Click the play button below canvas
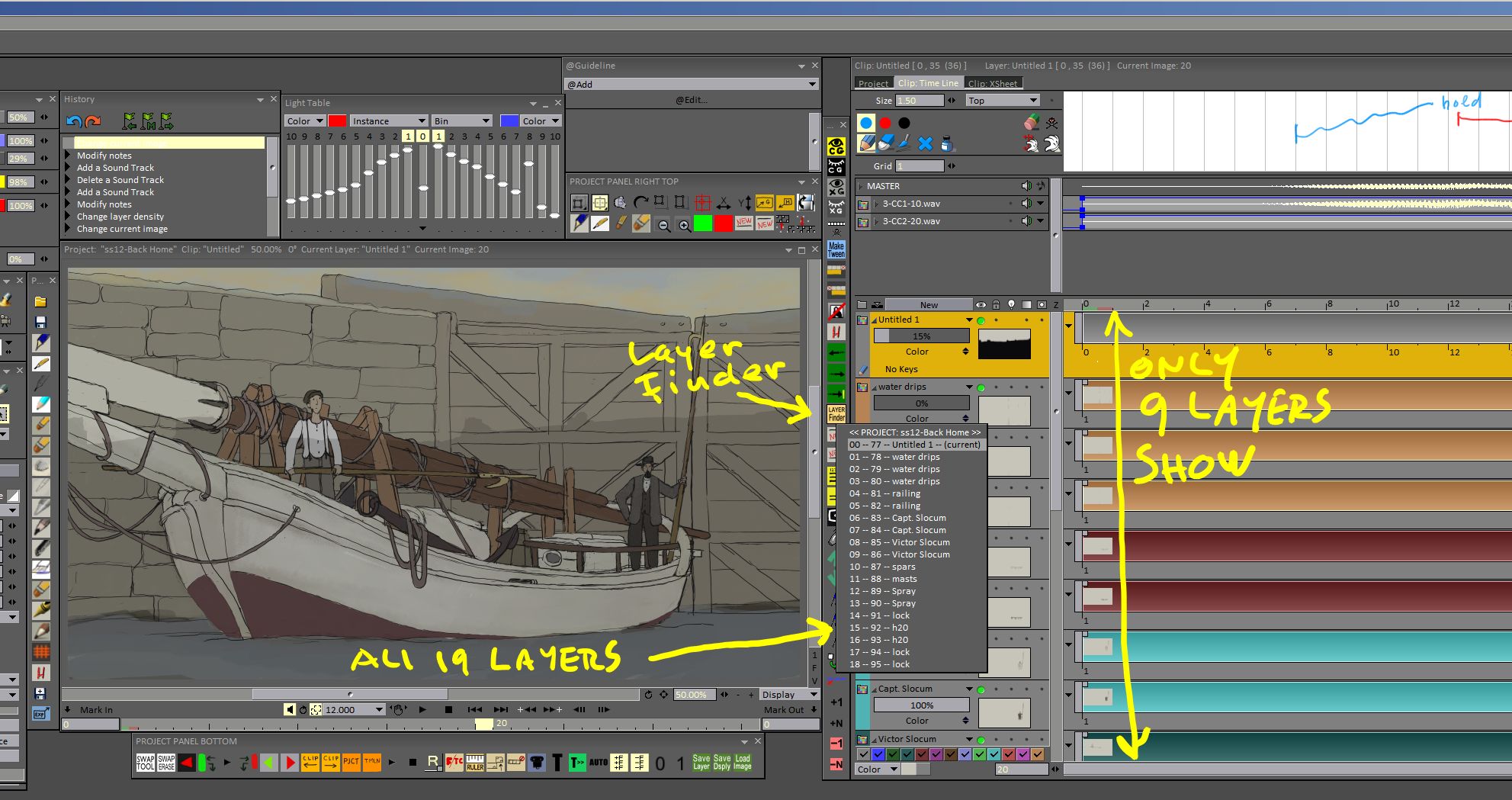The width and height of the screenshot is (1512, 800). [422, 710]
